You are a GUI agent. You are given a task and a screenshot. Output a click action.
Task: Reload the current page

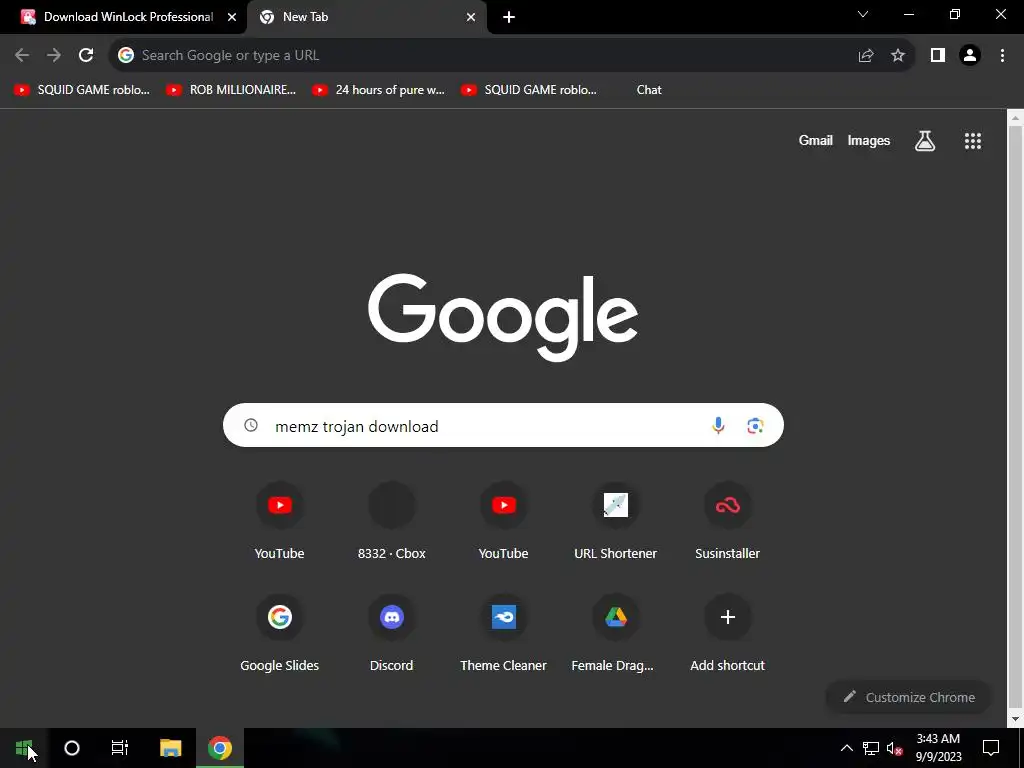point(86,56)
